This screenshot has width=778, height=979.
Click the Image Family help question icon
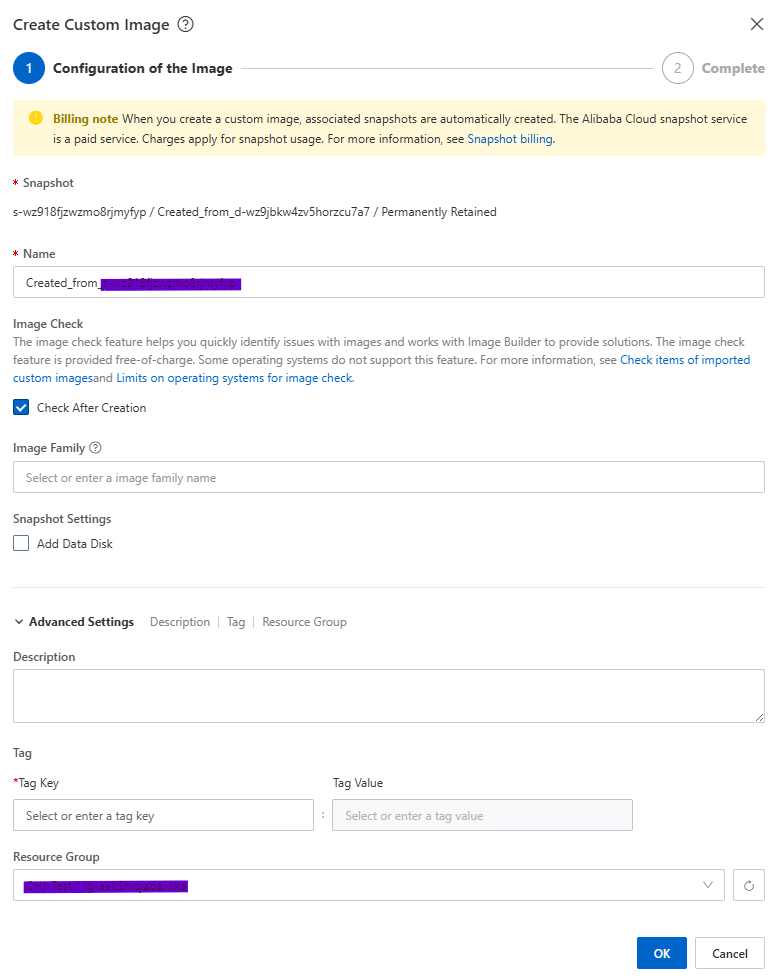[x=96, y=448]
